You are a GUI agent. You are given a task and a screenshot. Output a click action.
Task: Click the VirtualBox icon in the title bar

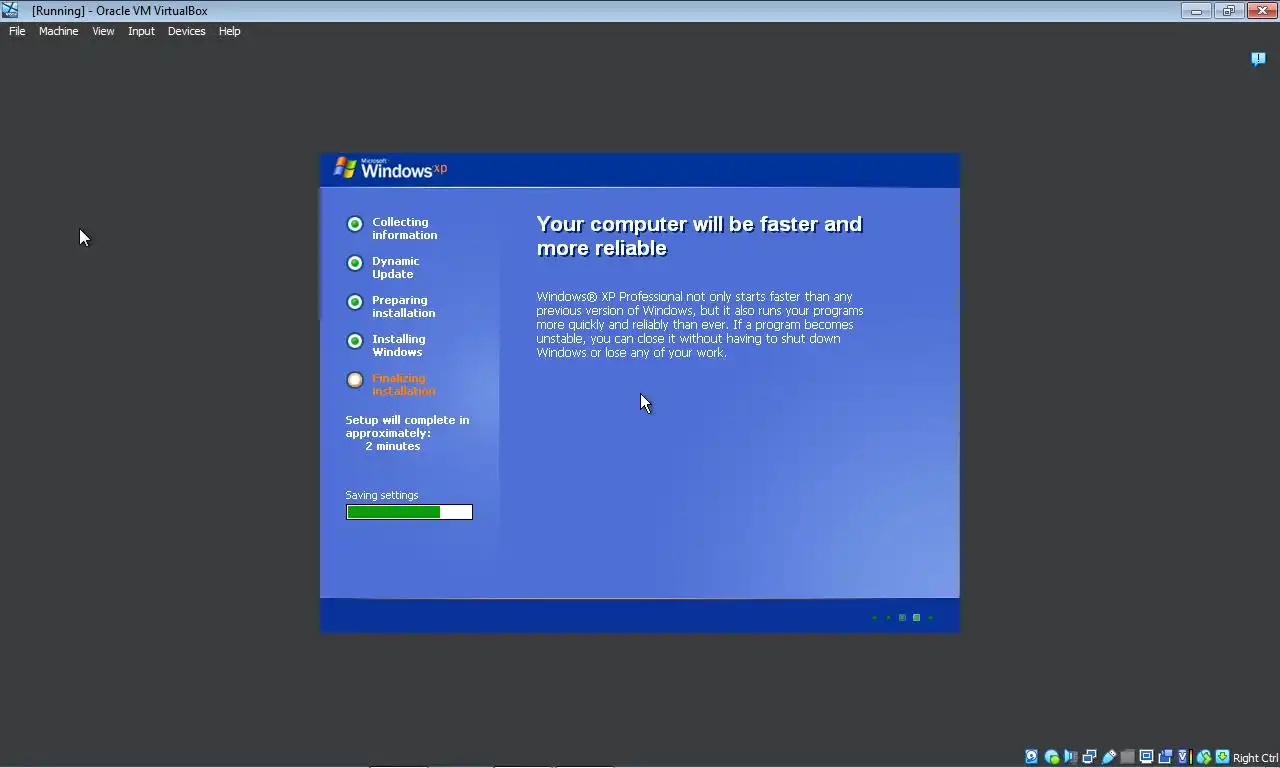tap(10, 10)
